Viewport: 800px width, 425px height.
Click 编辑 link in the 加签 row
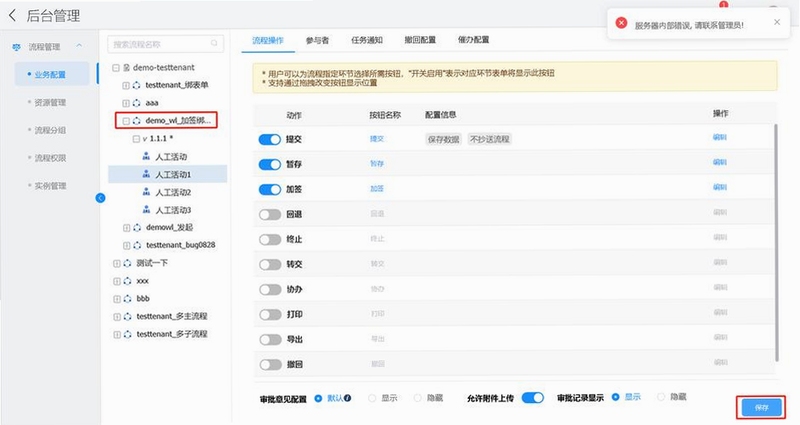point(720,187)
